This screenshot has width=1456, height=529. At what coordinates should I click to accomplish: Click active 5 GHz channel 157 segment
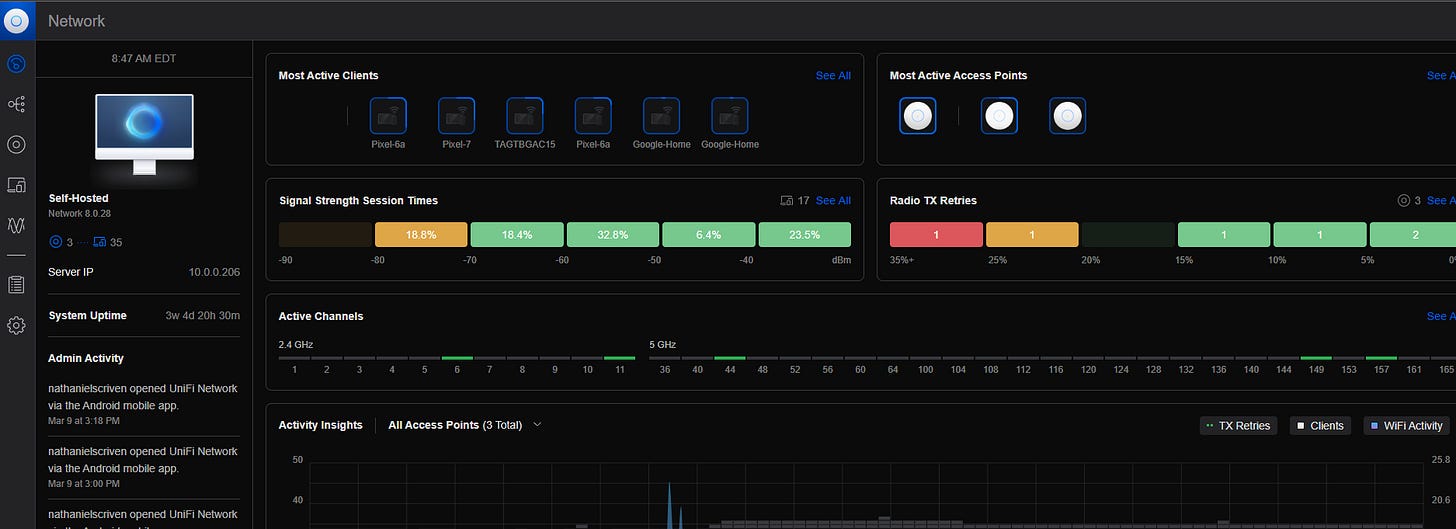click(1381, 358)
